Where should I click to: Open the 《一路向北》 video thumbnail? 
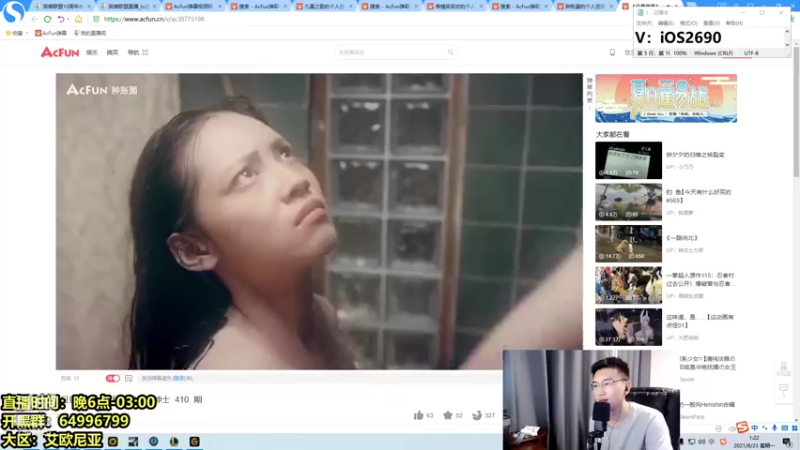pos(629,243)
